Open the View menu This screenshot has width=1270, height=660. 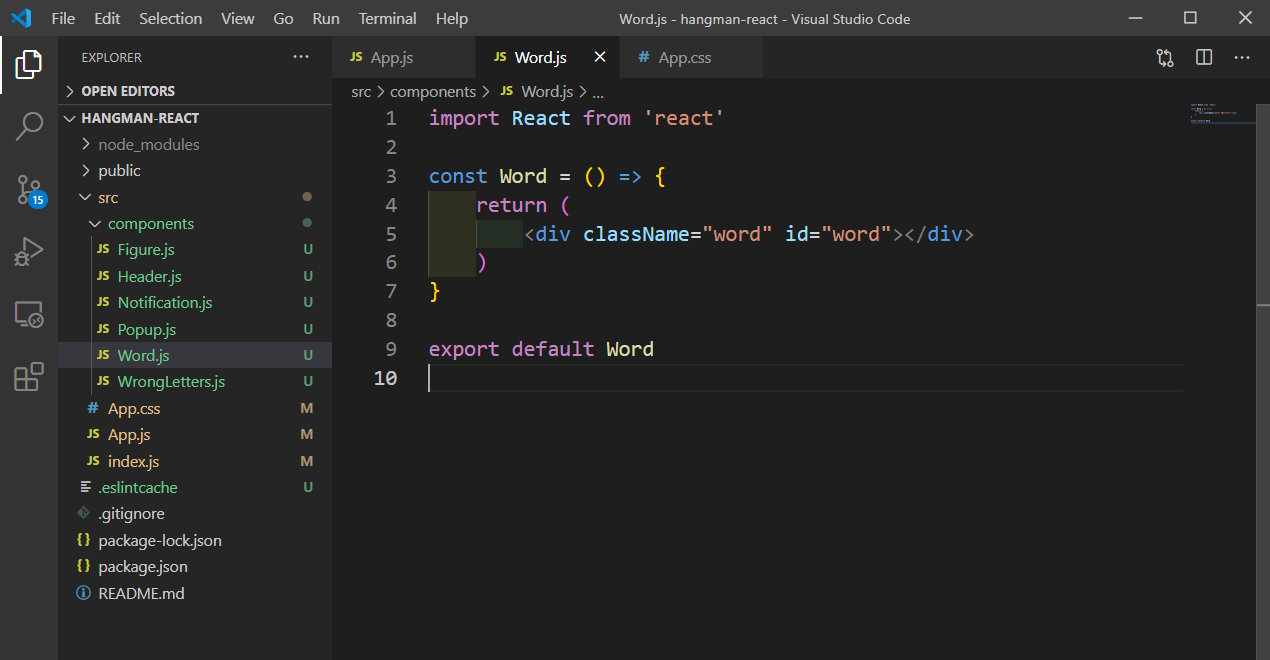coord(238,18)
